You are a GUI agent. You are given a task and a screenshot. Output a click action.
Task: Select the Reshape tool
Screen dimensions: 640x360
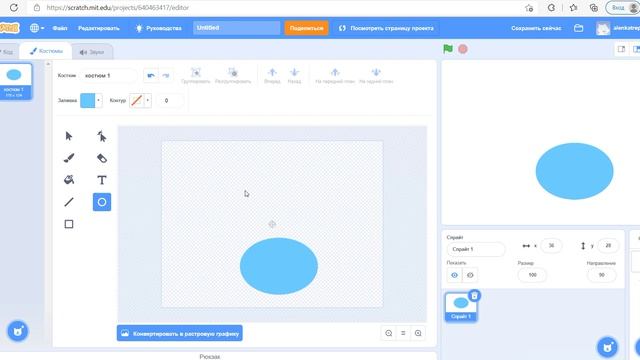(x=102, y=136)
